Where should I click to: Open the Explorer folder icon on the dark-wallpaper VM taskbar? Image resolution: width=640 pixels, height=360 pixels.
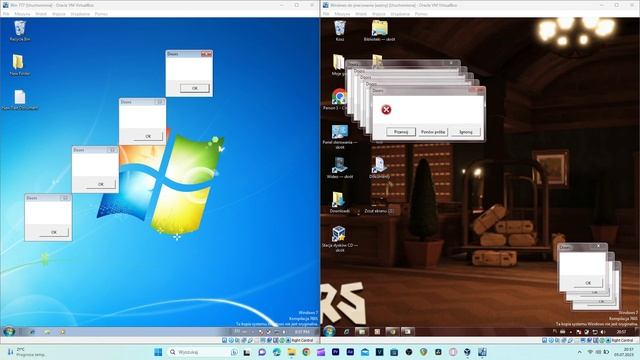pyautogui.click(x=362, y=332)
